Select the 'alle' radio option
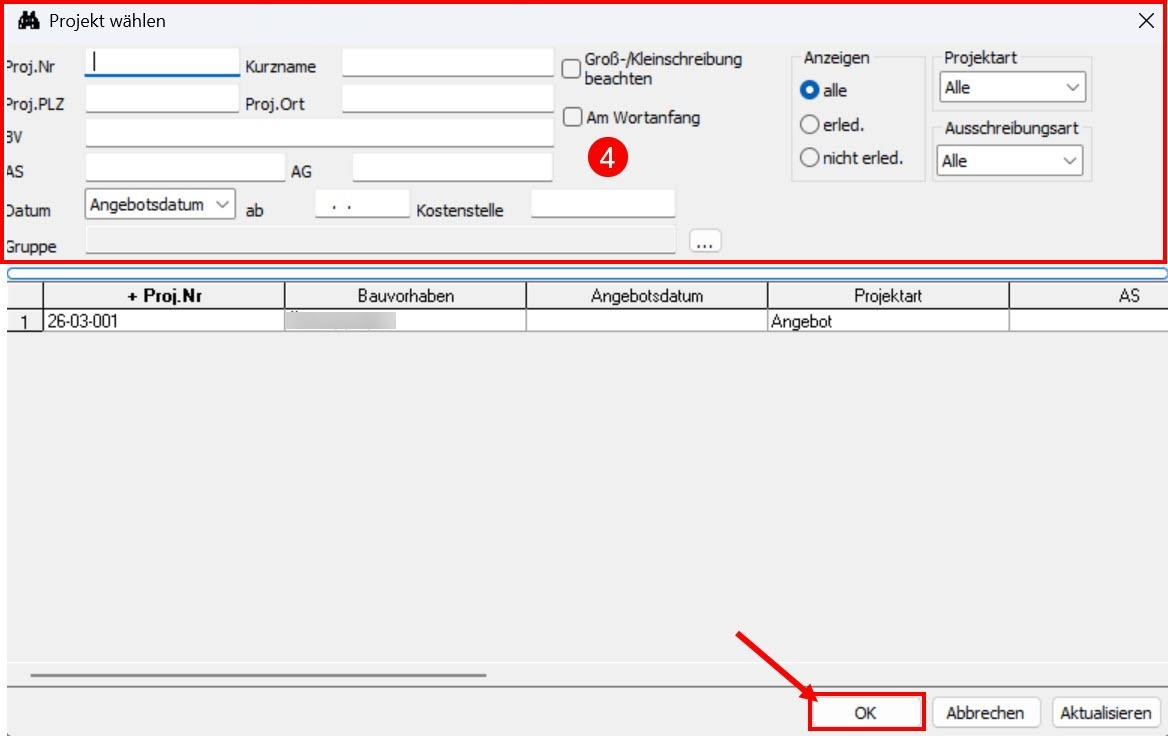1168x736 pixels. [809, 90]
